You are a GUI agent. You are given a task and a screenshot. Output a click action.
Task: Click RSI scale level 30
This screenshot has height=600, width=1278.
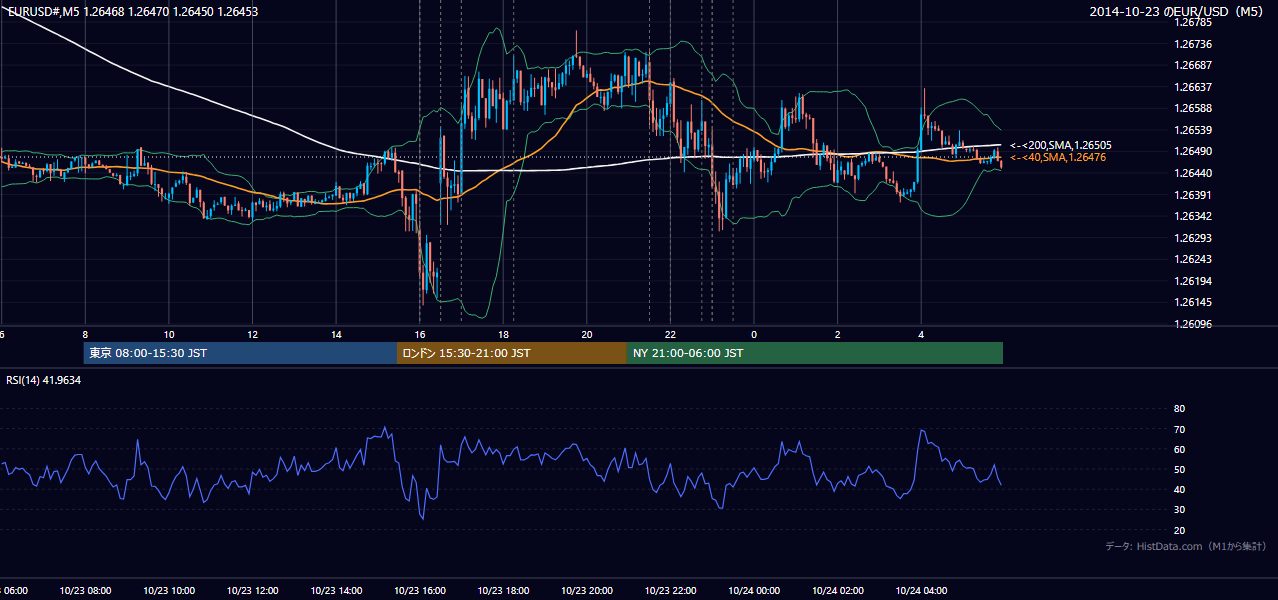[x=1179, y=510]
